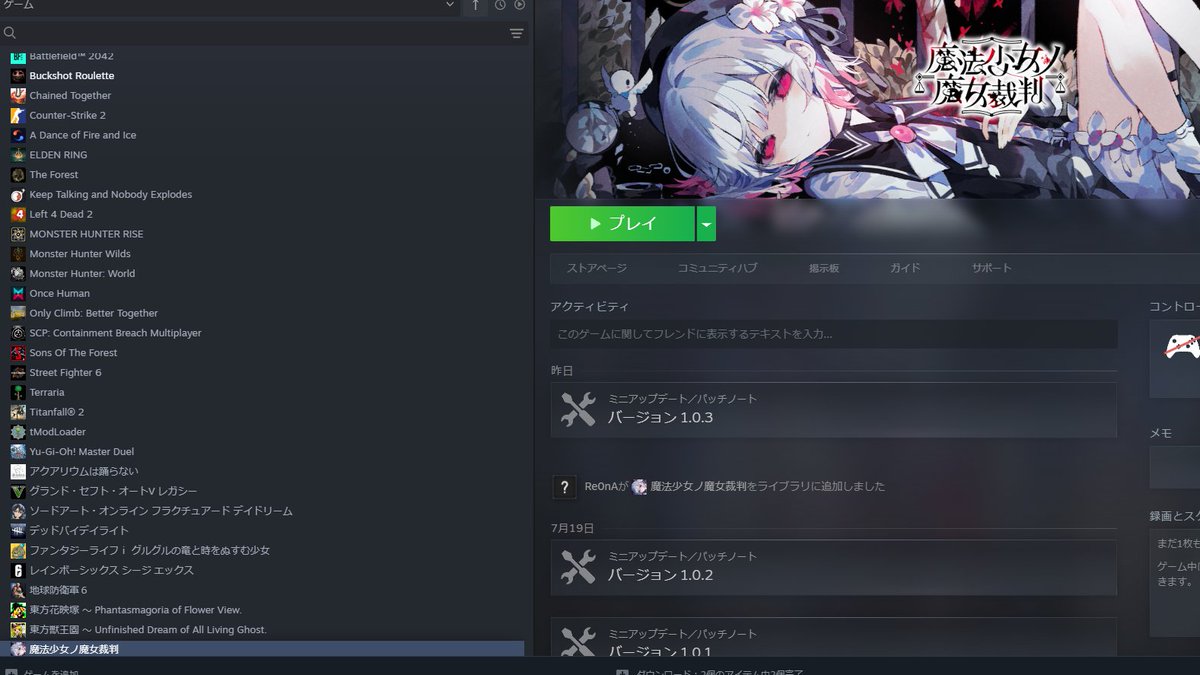
Task: Select グランド・セフト・オートV レガシー
Action: click(x=113, y=491)
